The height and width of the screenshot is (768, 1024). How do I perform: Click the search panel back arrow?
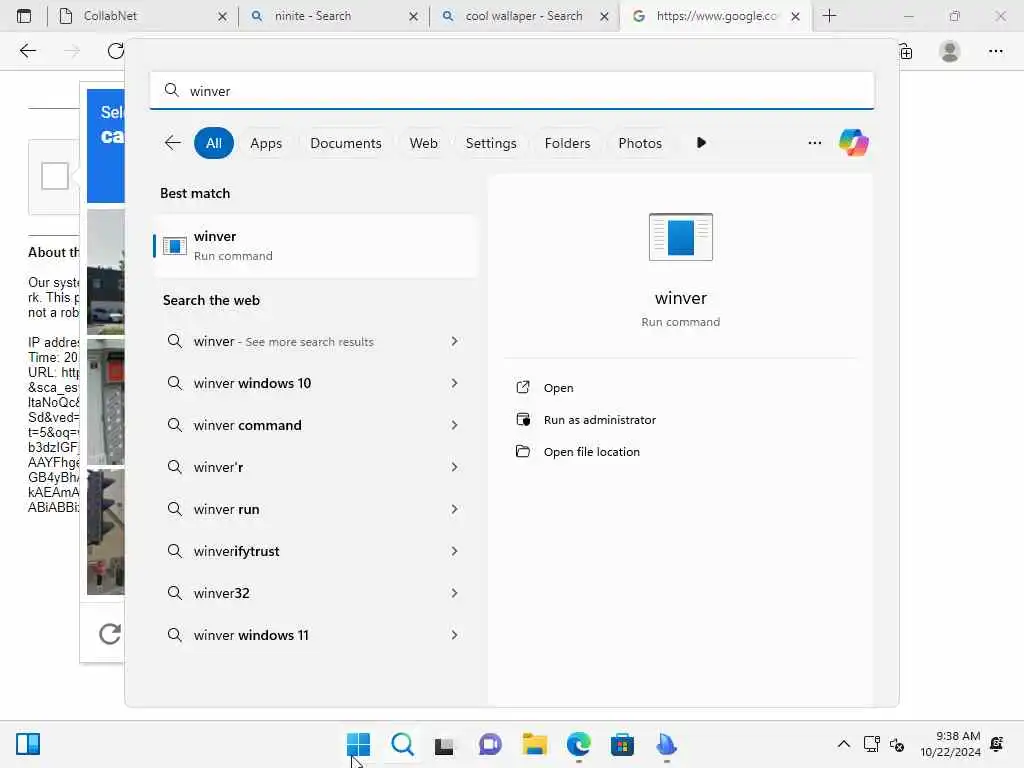click(x=172, y=142)
